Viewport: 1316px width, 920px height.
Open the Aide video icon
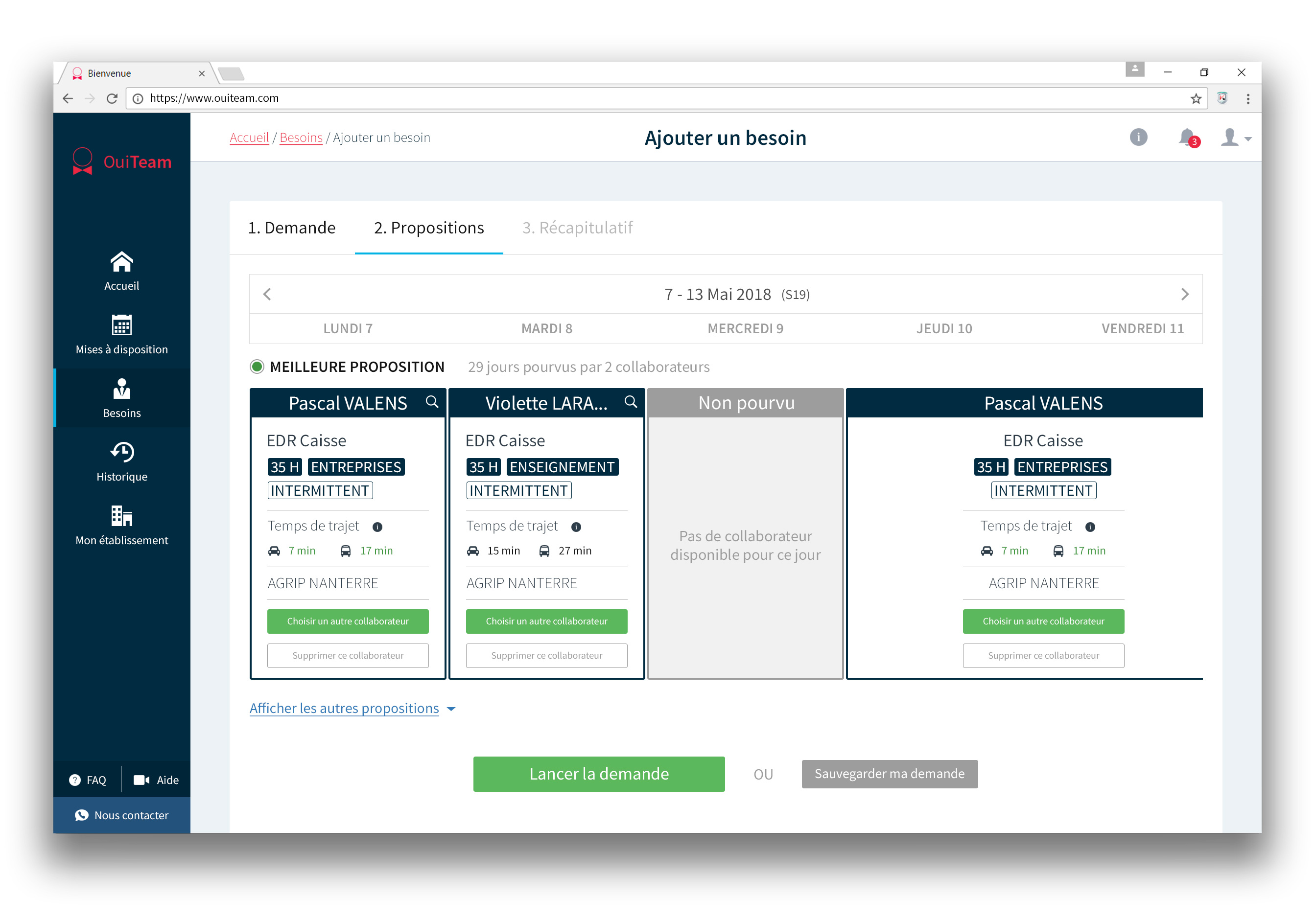coord(141,780)
